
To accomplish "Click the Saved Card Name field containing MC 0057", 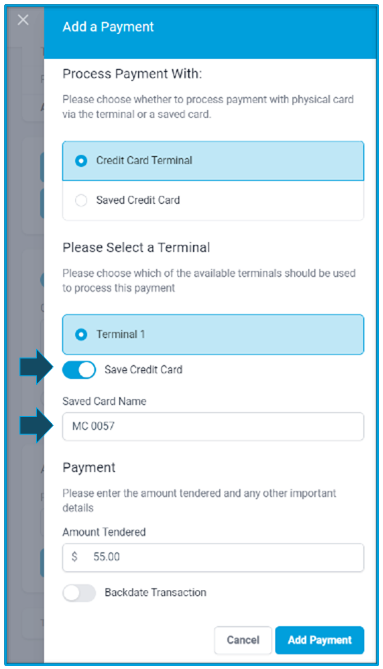I will [x=213, y=426].
